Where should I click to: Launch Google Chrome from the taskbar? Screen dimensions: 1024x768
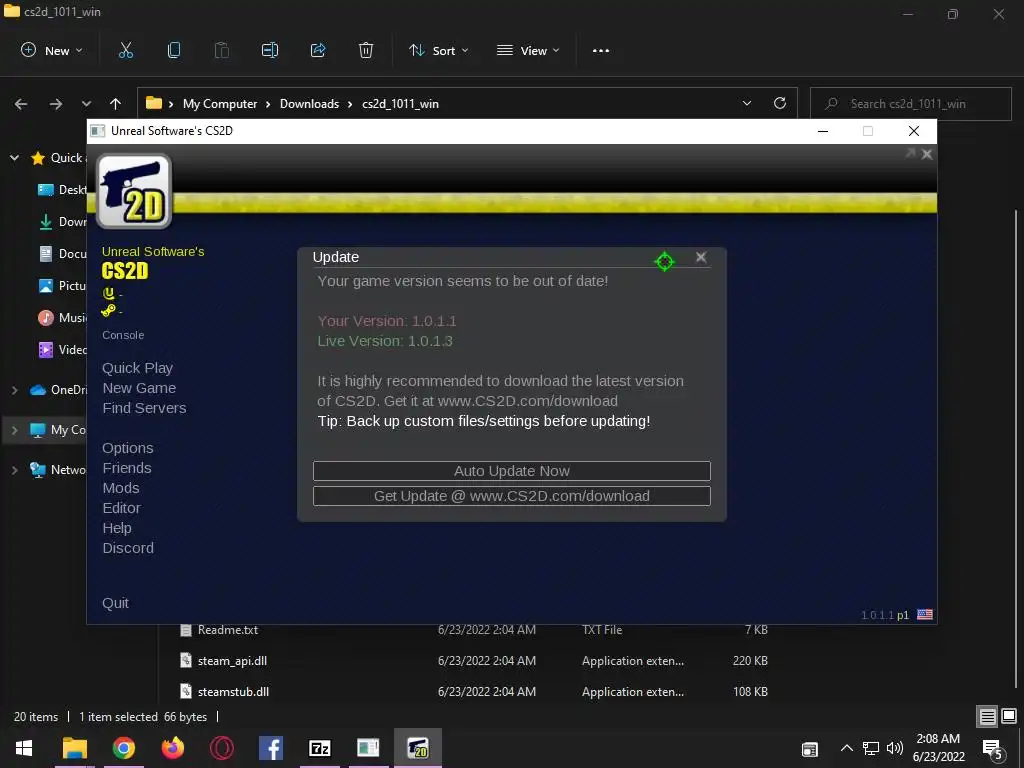coord(123,748)
